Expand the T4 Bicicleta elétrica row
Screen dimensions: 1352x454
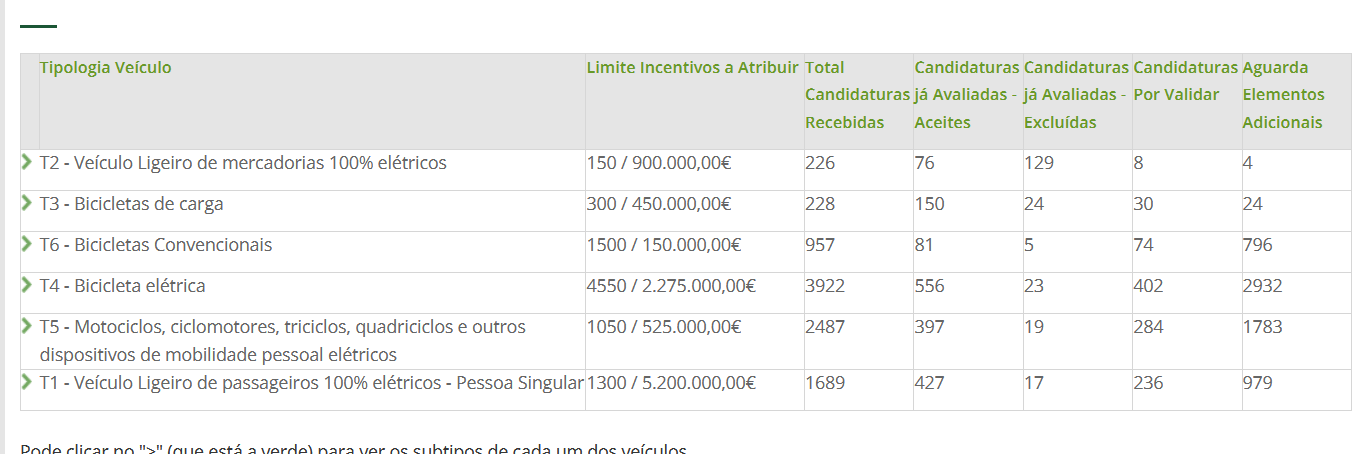click(27, 284)
